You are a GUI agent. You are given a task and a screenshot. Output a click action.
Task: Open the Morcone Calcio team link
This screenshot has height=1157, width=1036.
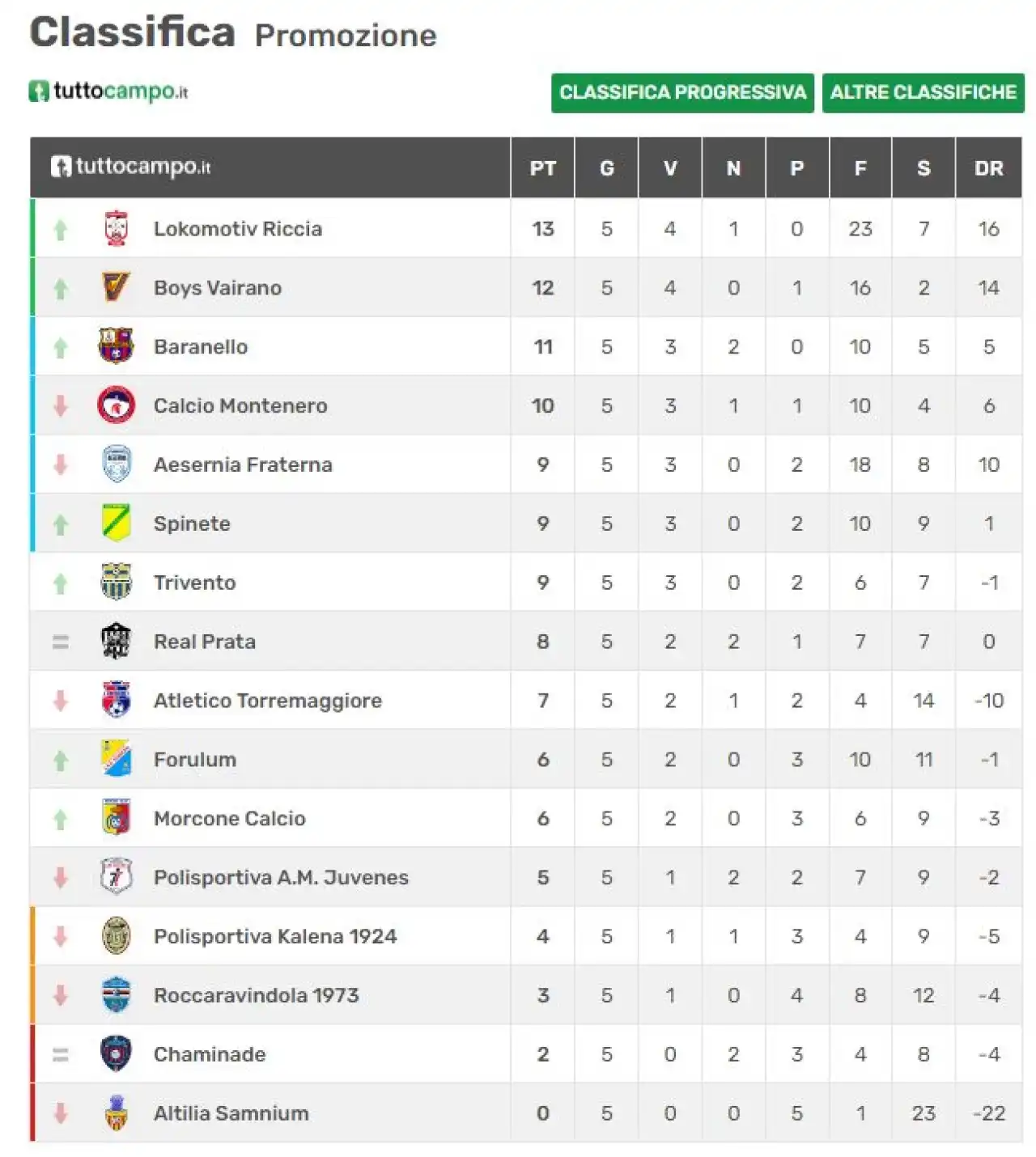[x=230, y=818]
